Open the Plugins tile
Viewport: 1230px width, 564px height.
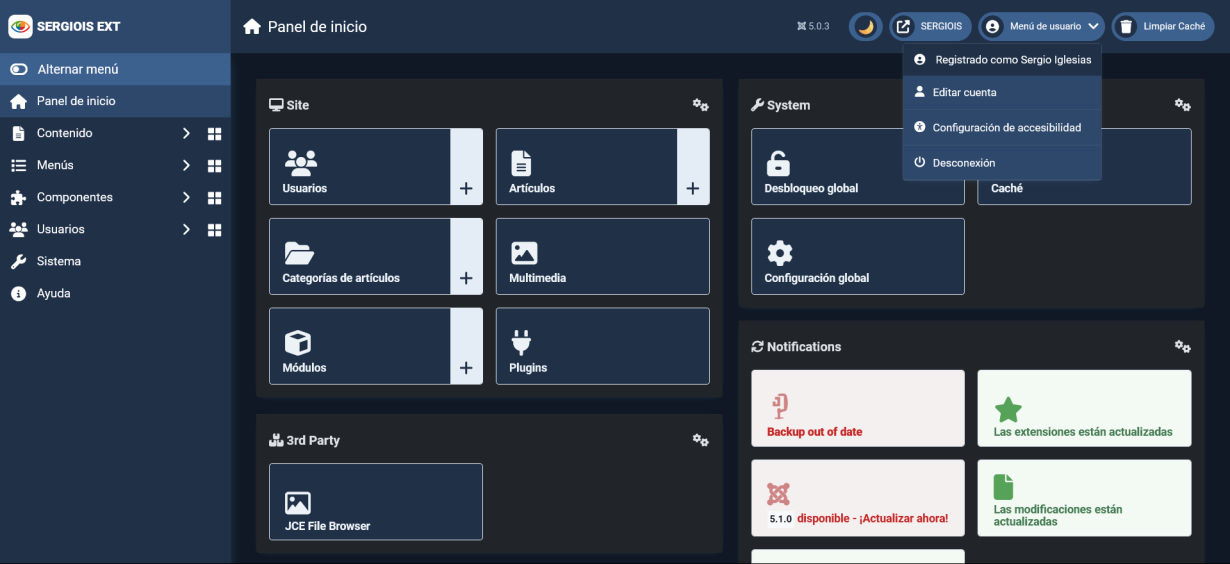(603, 346)
